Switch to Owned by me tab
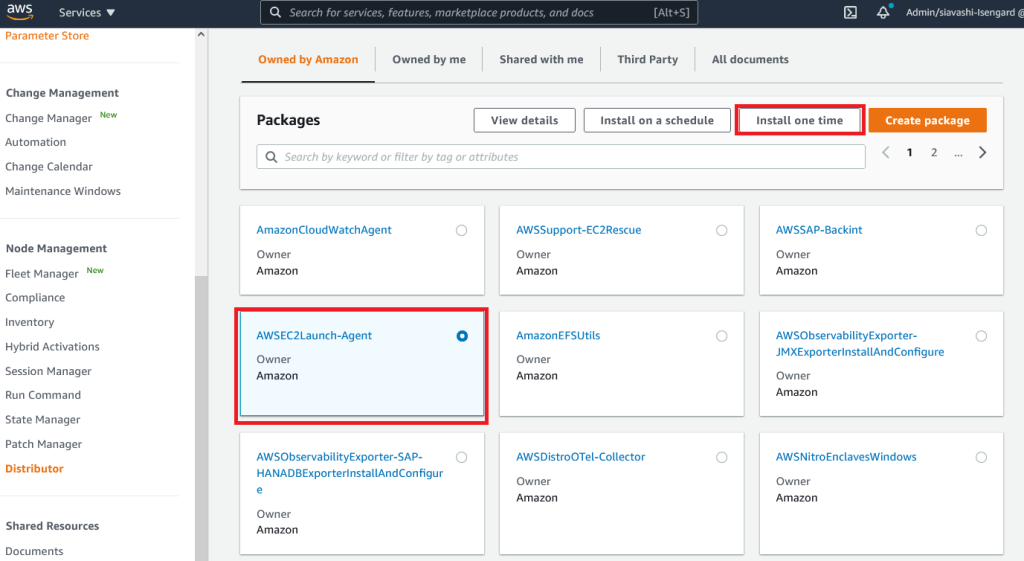Viewport: 1024px width, 561px height. click(x=429, y=59)
